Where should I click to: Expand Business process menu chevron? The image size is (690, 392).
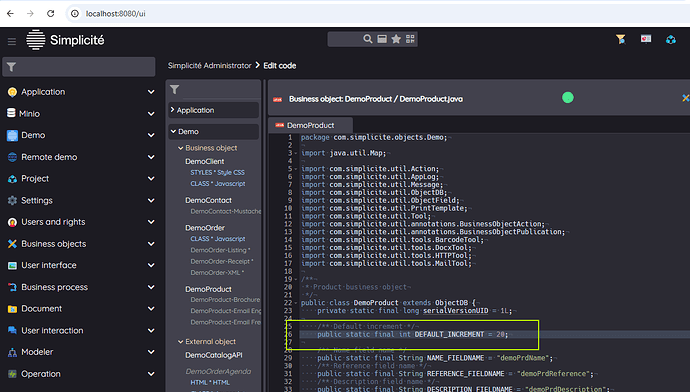[151, 287]
